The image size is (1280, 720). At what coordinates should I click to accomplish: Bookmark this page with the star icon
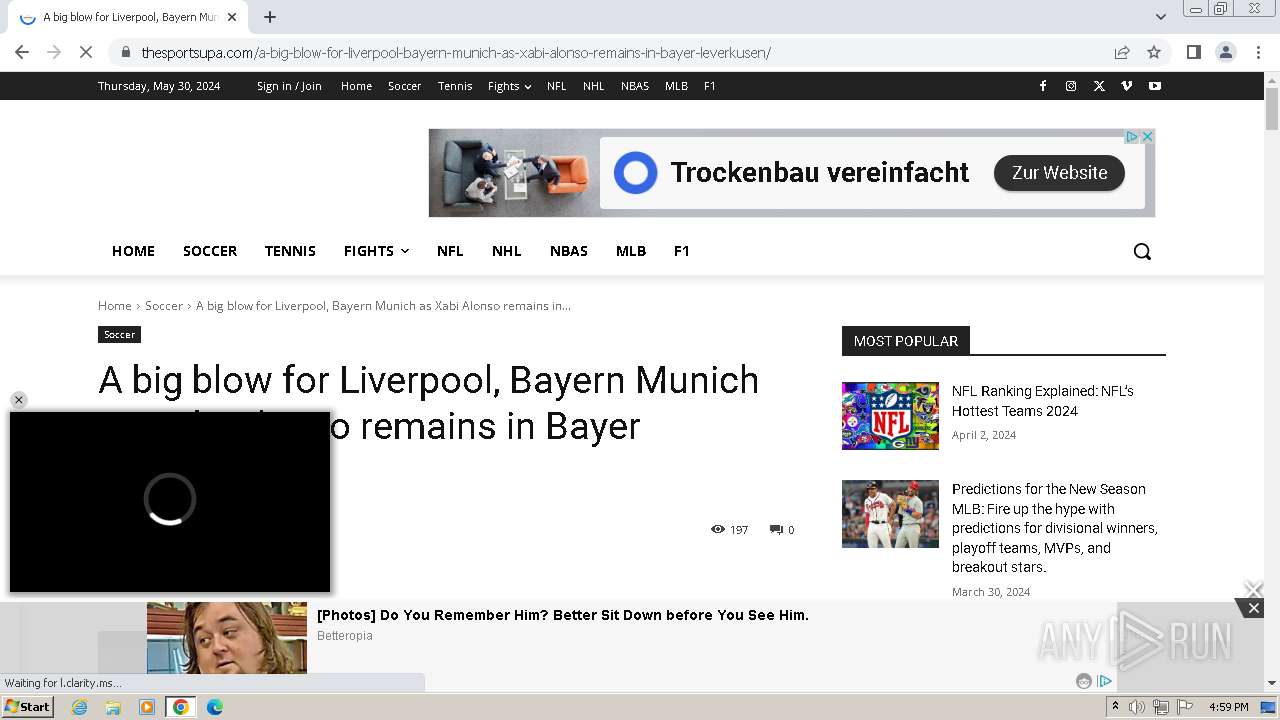click(x=1154, y=52)
